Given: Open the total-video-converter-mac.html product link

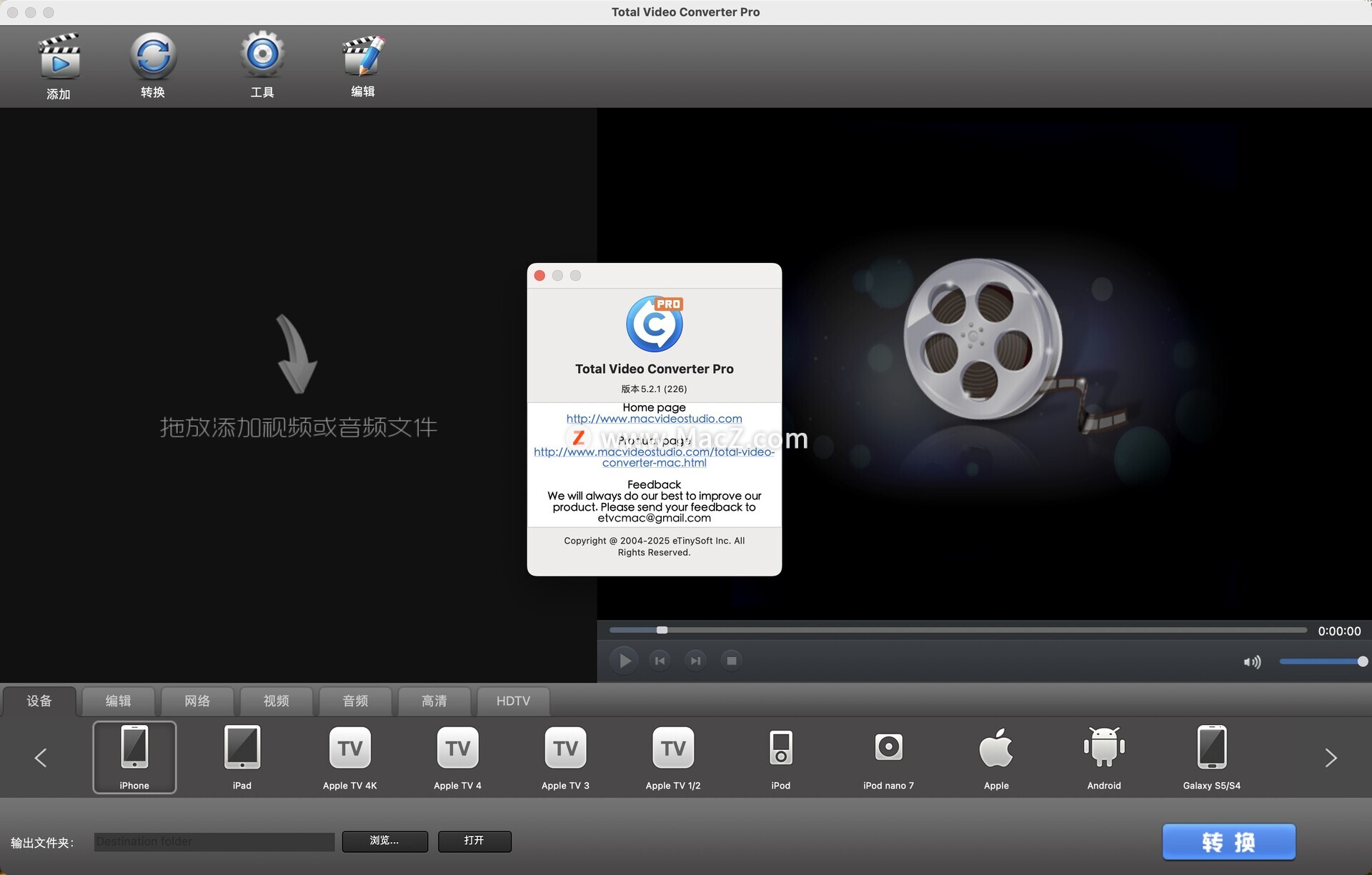Looking at the screenshot, I should (x=654, y=457).
